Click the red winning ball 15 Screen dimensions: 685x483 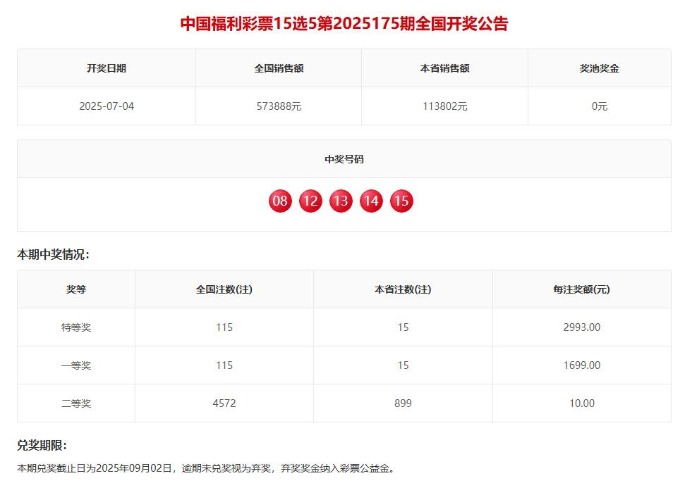[x=401, y=201]
